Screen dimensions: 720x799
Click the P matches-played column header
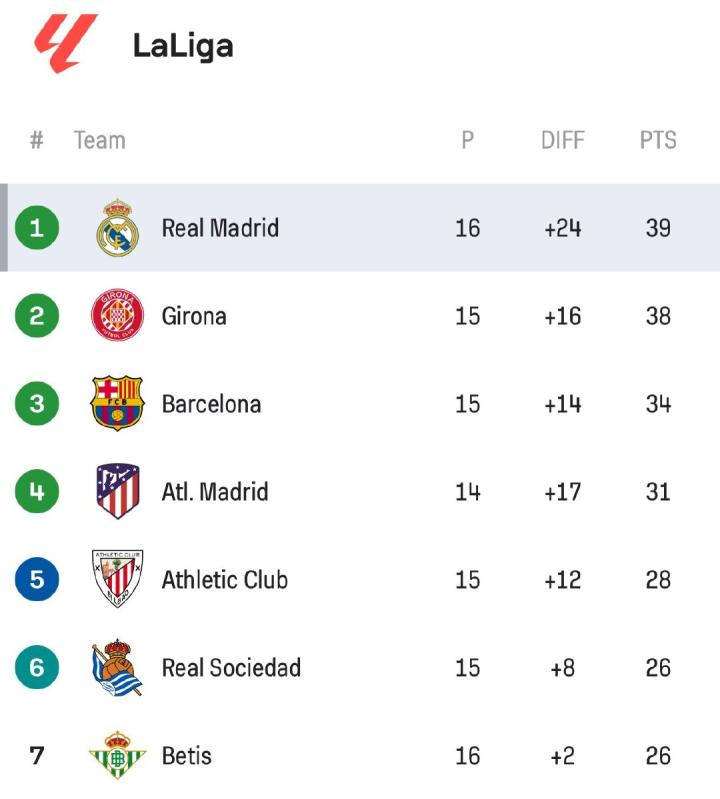(x=467, y=141)
